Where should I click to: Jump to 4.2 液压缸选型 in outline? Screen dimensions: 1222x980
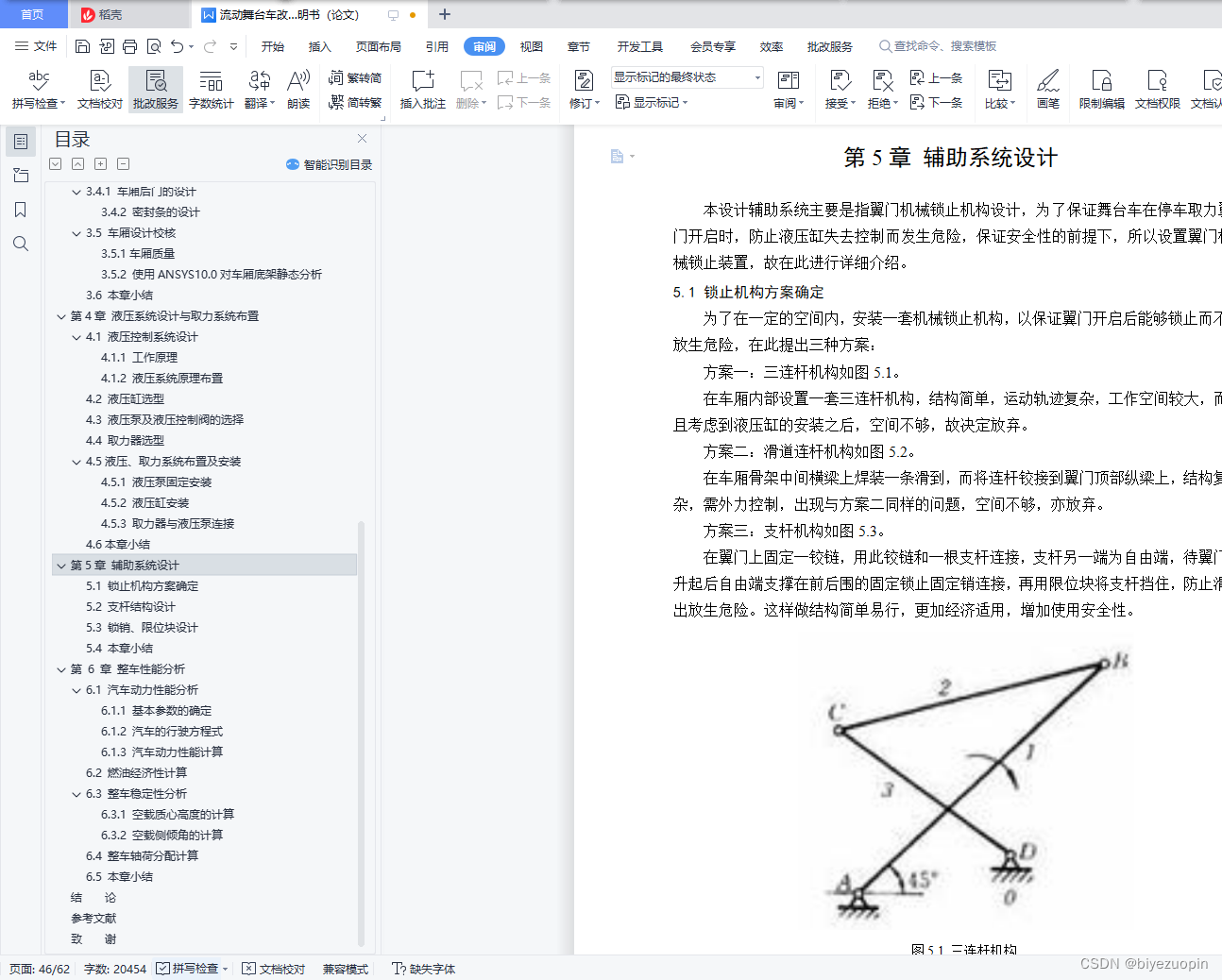[x=125, y=399]
